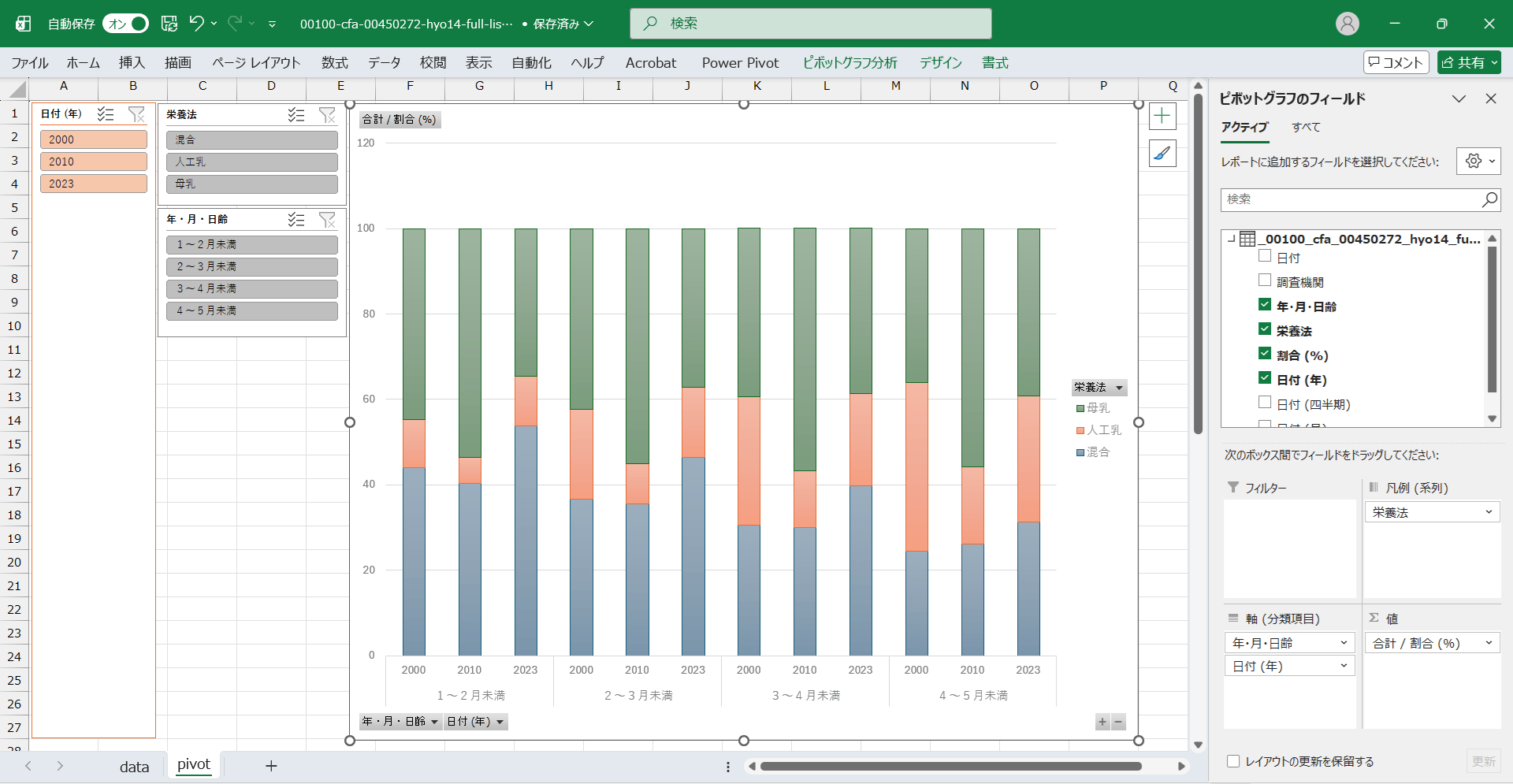This screenshot has width=1513, height=784.
Task: Clear filter on 栄養法 slicer
Action: (327, 115)
